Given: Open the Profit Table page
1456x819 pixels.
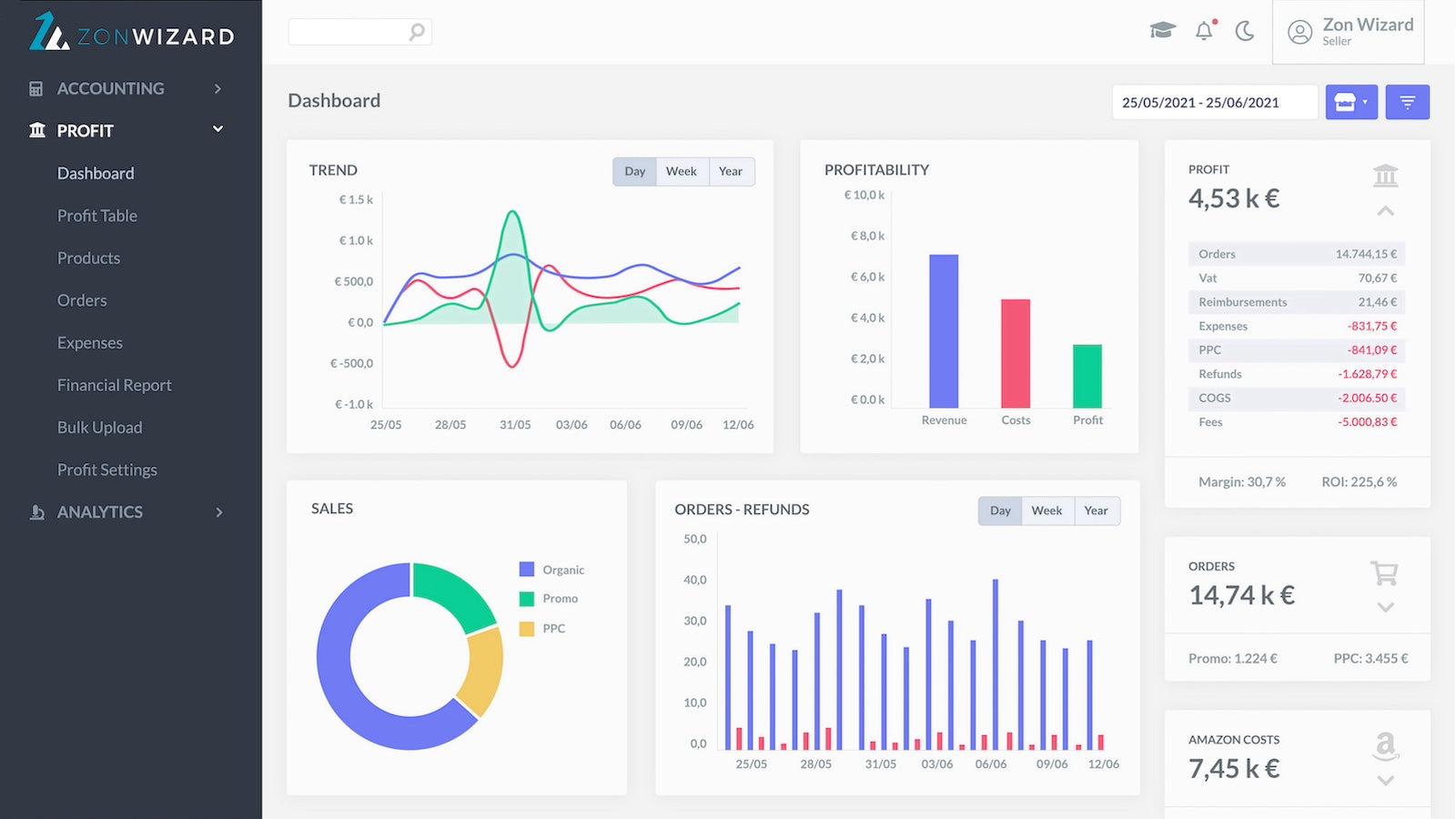Looking at the screenshot, I should click(96, 216).
